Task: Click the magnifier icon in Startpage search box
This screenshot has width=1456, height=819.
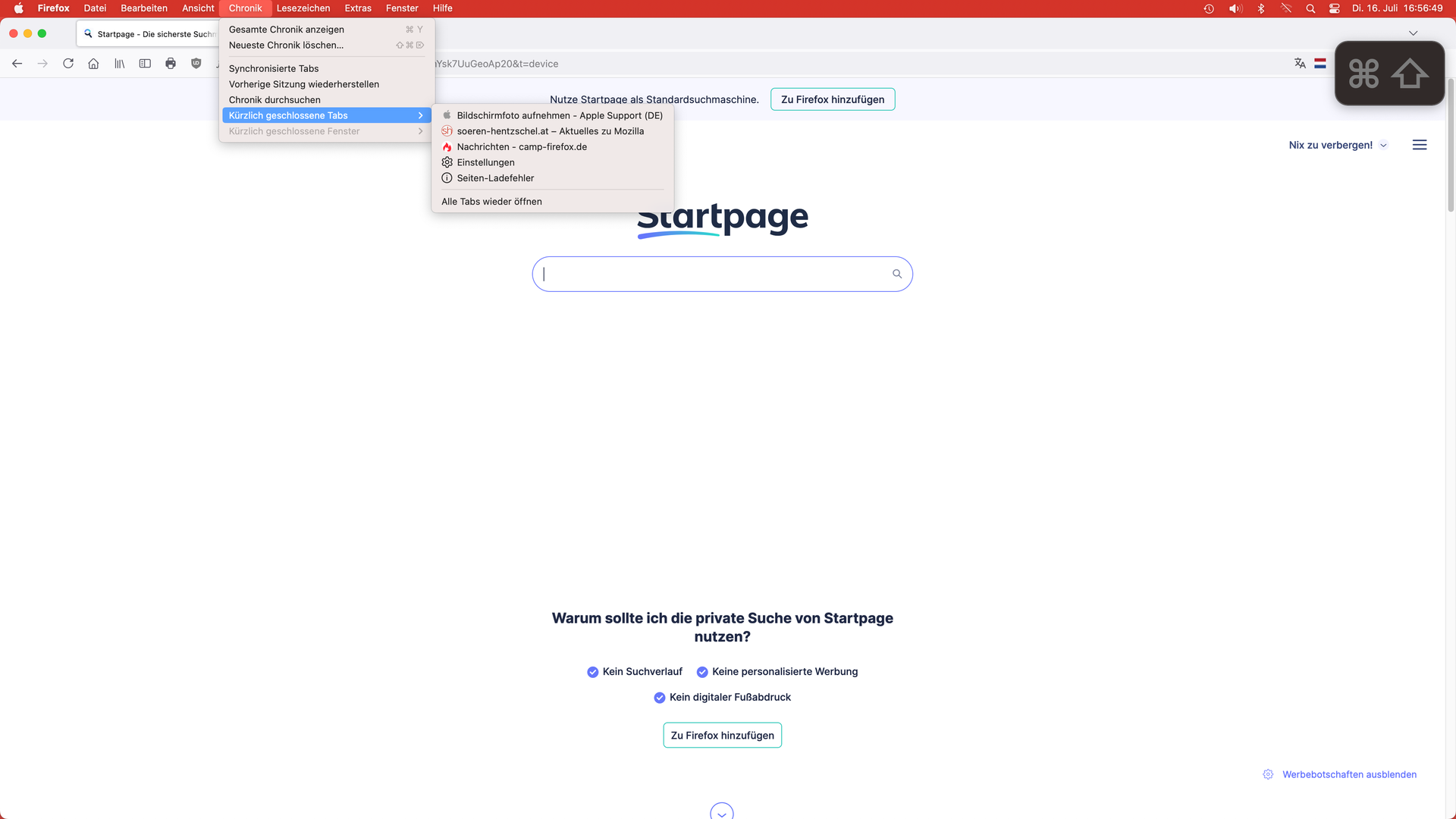Action: click(x=897, y=274)
